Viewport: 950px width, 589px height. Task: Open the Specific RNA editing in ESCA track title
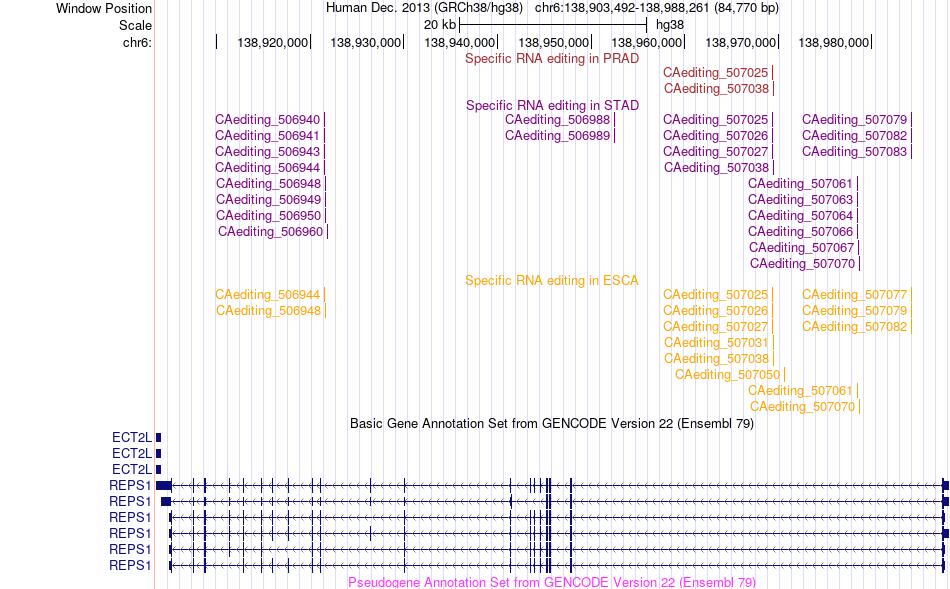[x=551, y=281]
